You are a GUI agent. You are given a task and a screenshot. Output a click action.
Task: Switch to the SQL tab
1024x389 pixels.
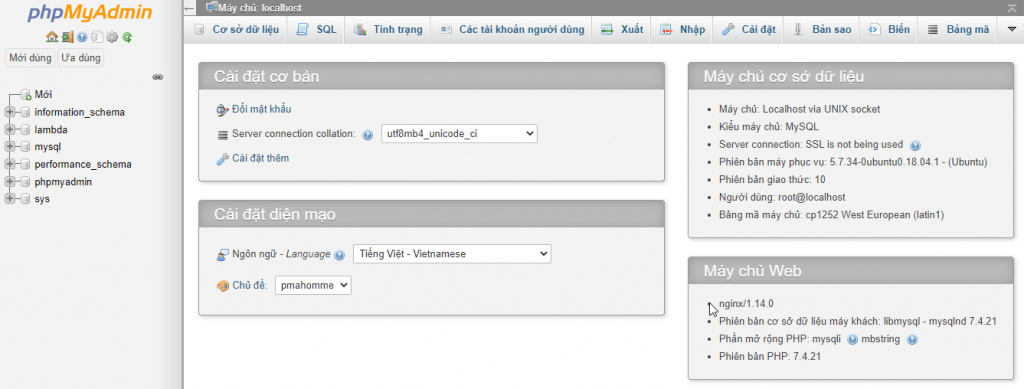[317, 29]
